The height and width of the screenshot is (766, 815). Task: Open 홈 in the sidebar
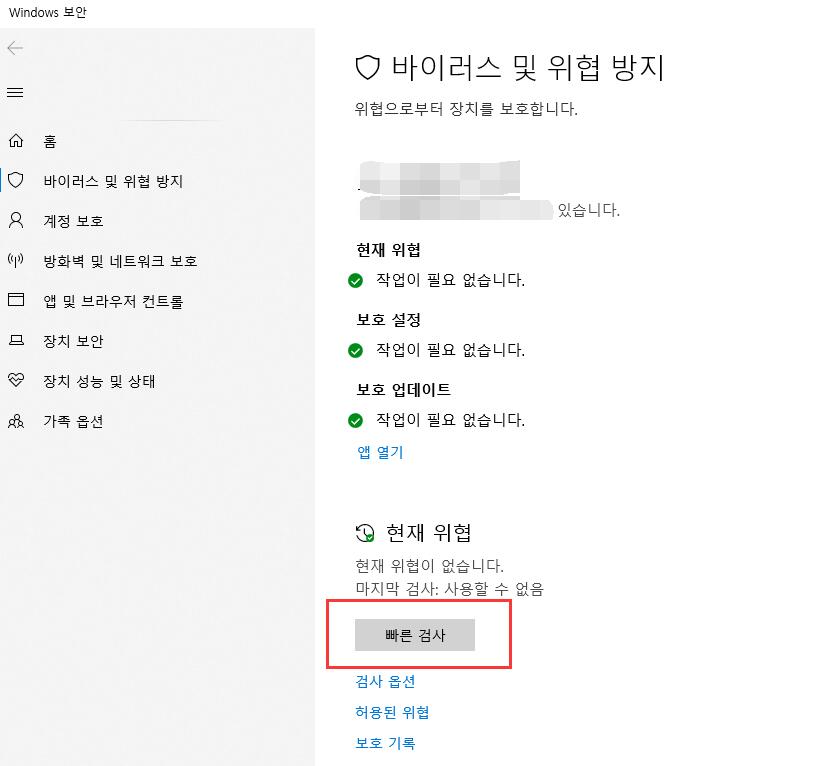[50, 141]
